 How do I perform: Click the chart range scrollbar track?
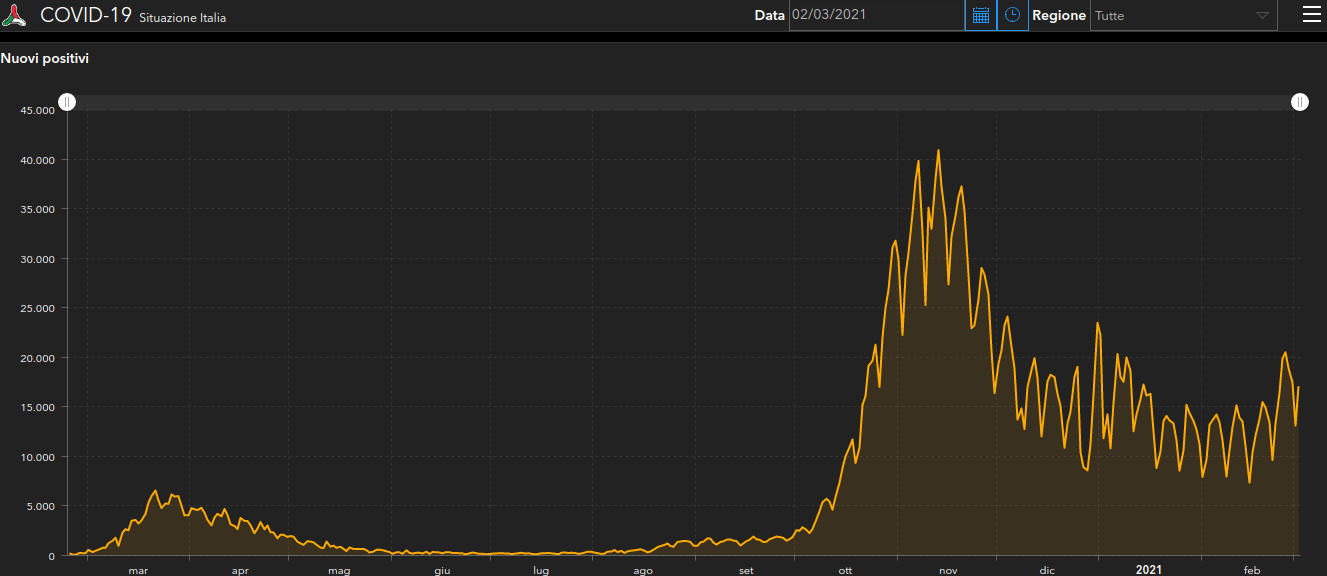pyautogui.click(x=680, y=102)
